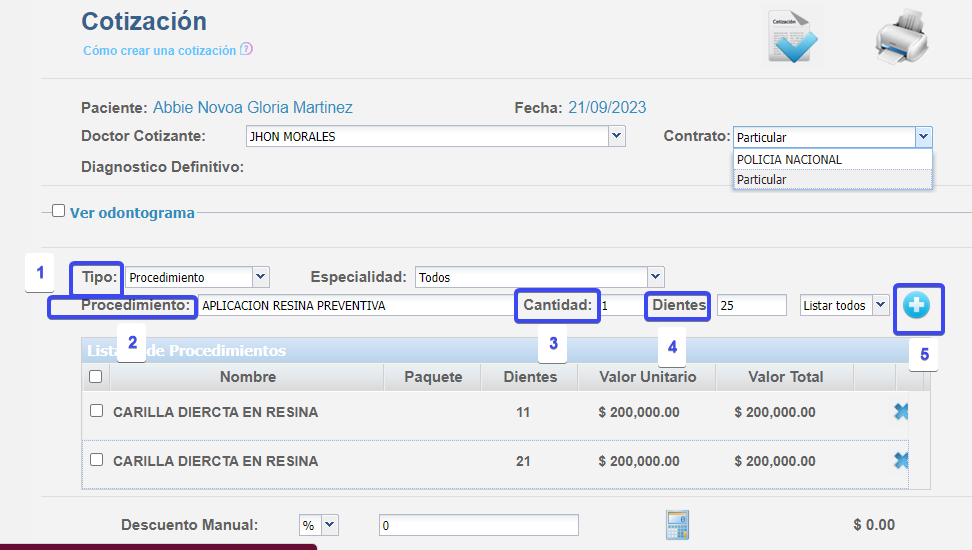Click patient name Abbie Novoa Gloria Martinez
Image resolution: width=972 pixels, height=550 pixels.
252,108
